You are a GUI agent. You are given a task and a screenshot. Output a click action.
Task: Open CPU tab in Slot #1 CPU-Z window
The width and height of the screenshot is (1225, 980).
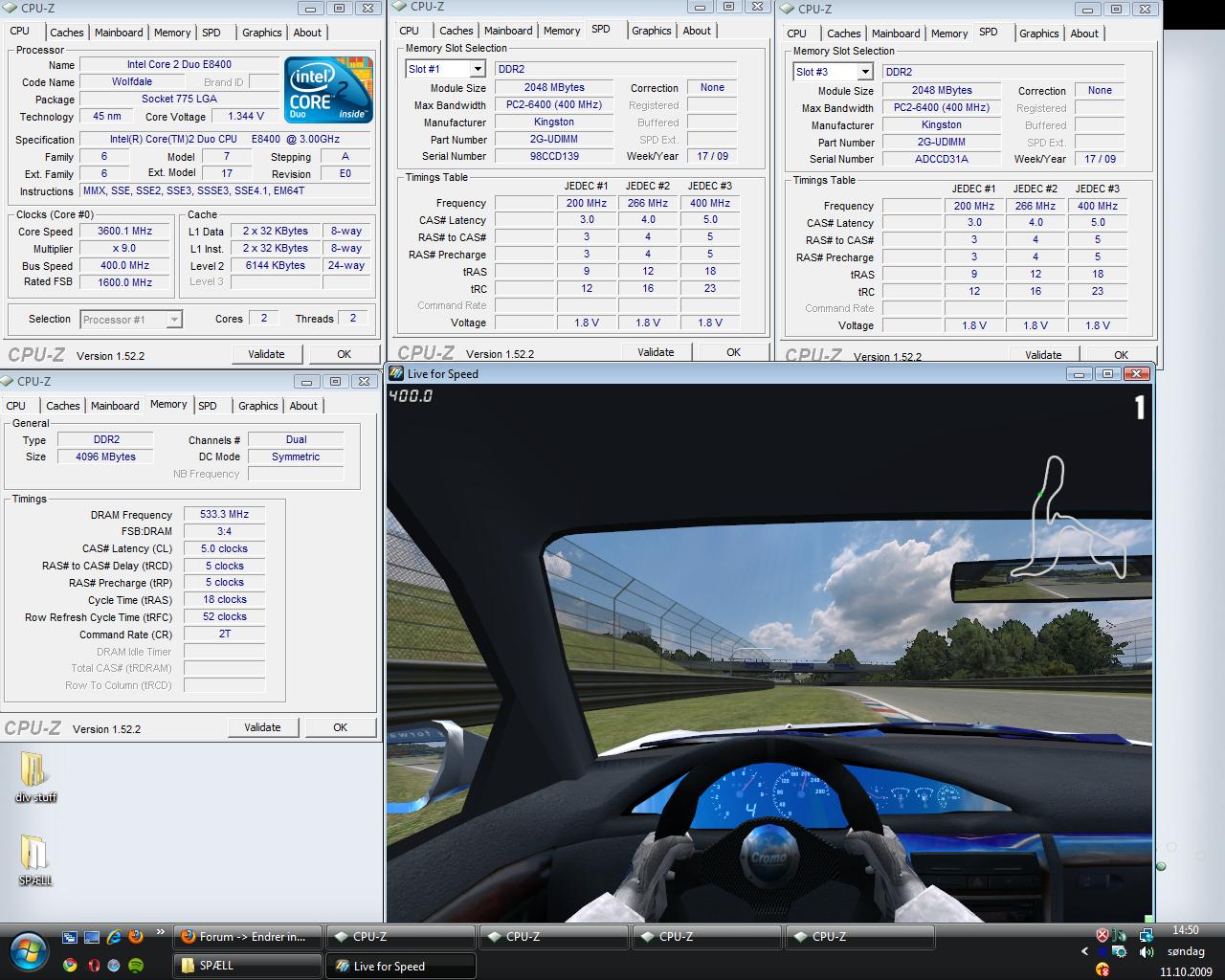(x=409, y=31)
